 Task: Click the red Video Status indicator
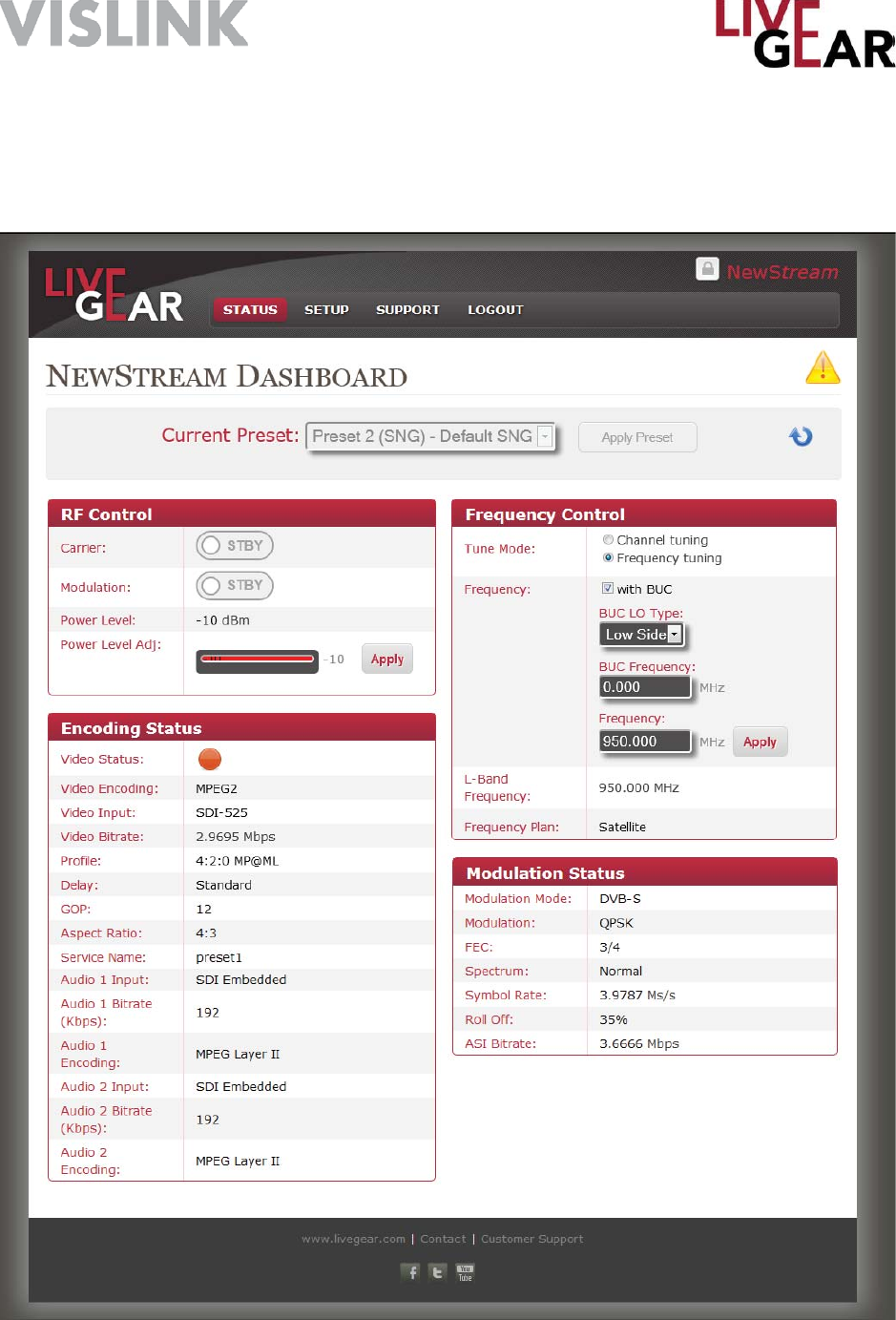tap(210, 759)
